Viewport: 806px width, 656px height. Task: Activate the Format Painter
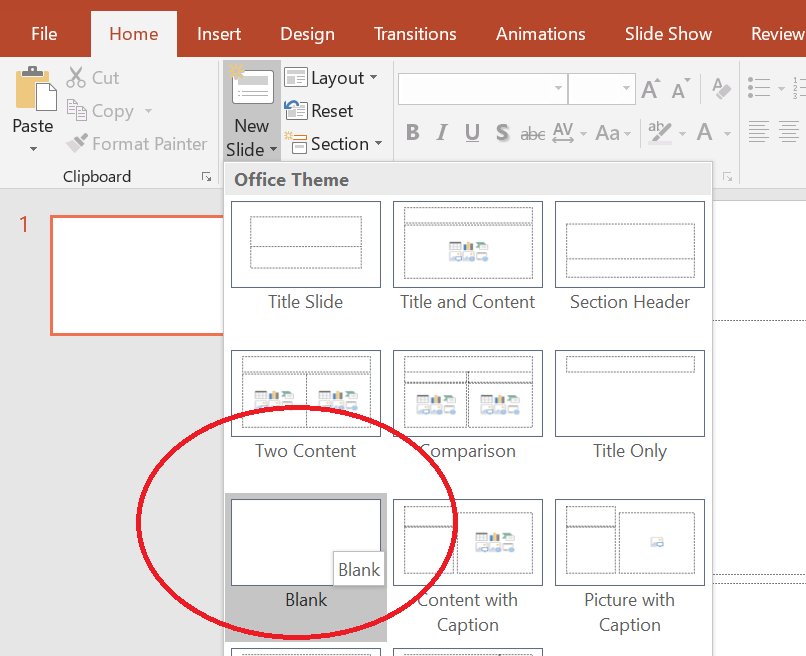75,143
